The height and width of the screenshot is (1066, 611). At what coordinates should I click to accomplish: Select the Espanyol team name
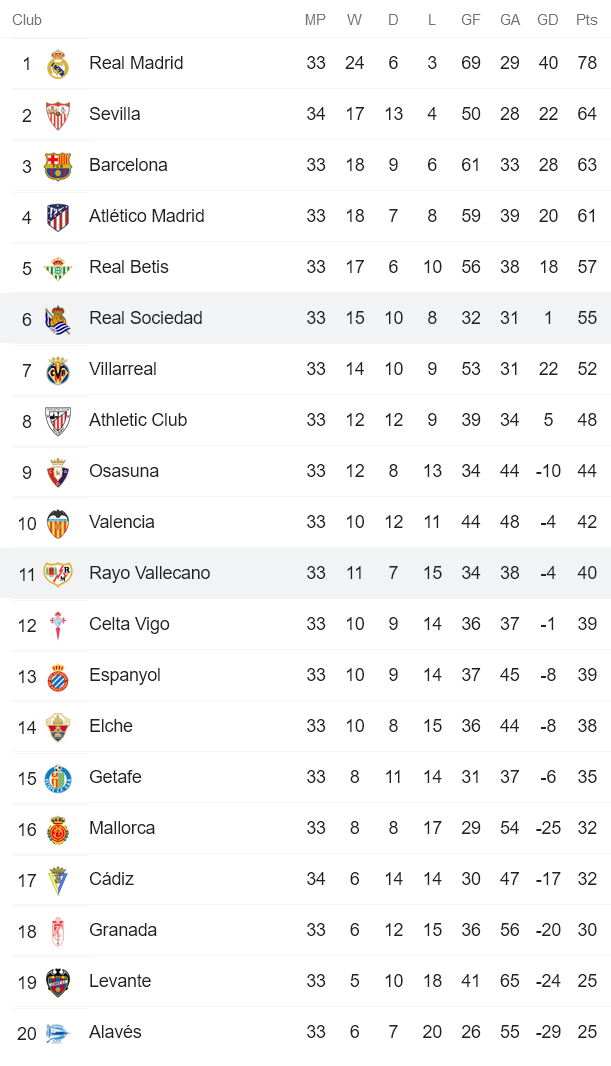click(x=125, y=674)
